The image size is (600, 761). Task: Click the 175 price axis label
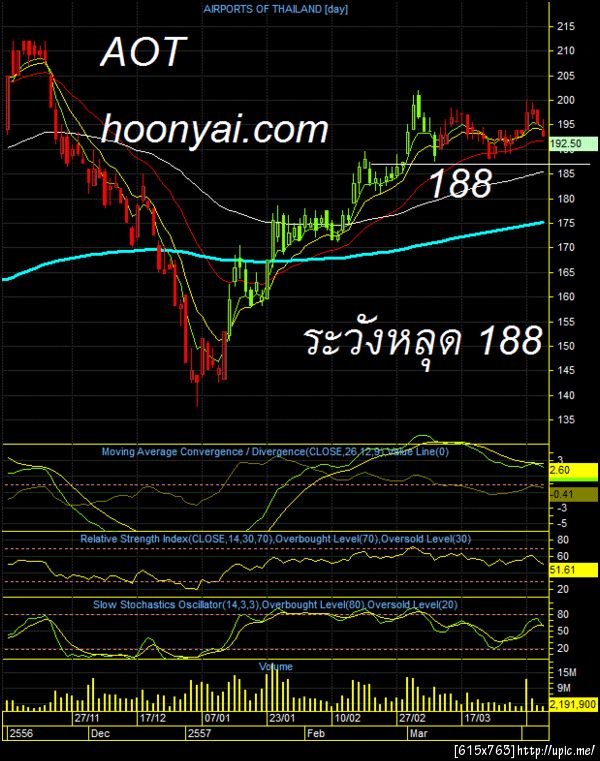click(x=566, y=223)
